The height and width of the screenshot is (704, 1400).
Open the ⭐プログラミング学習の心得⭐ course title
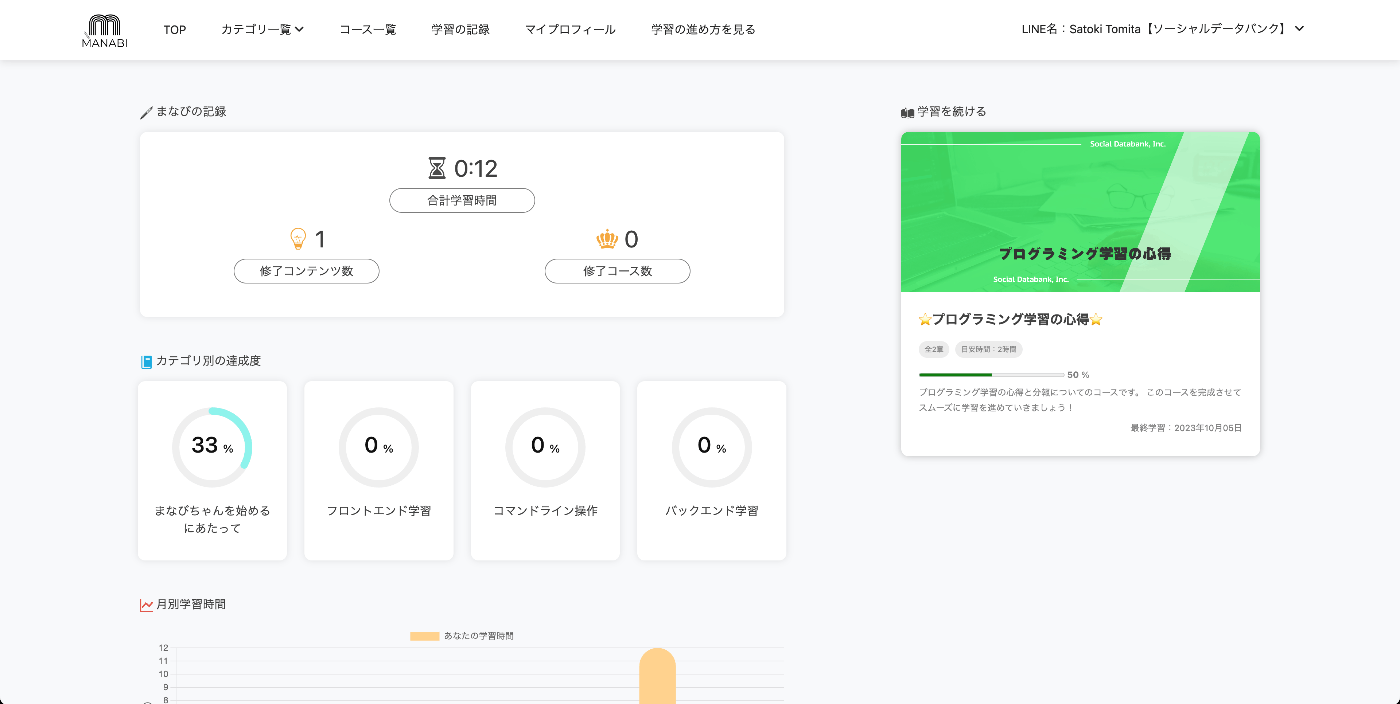[x=1010, y=320]
